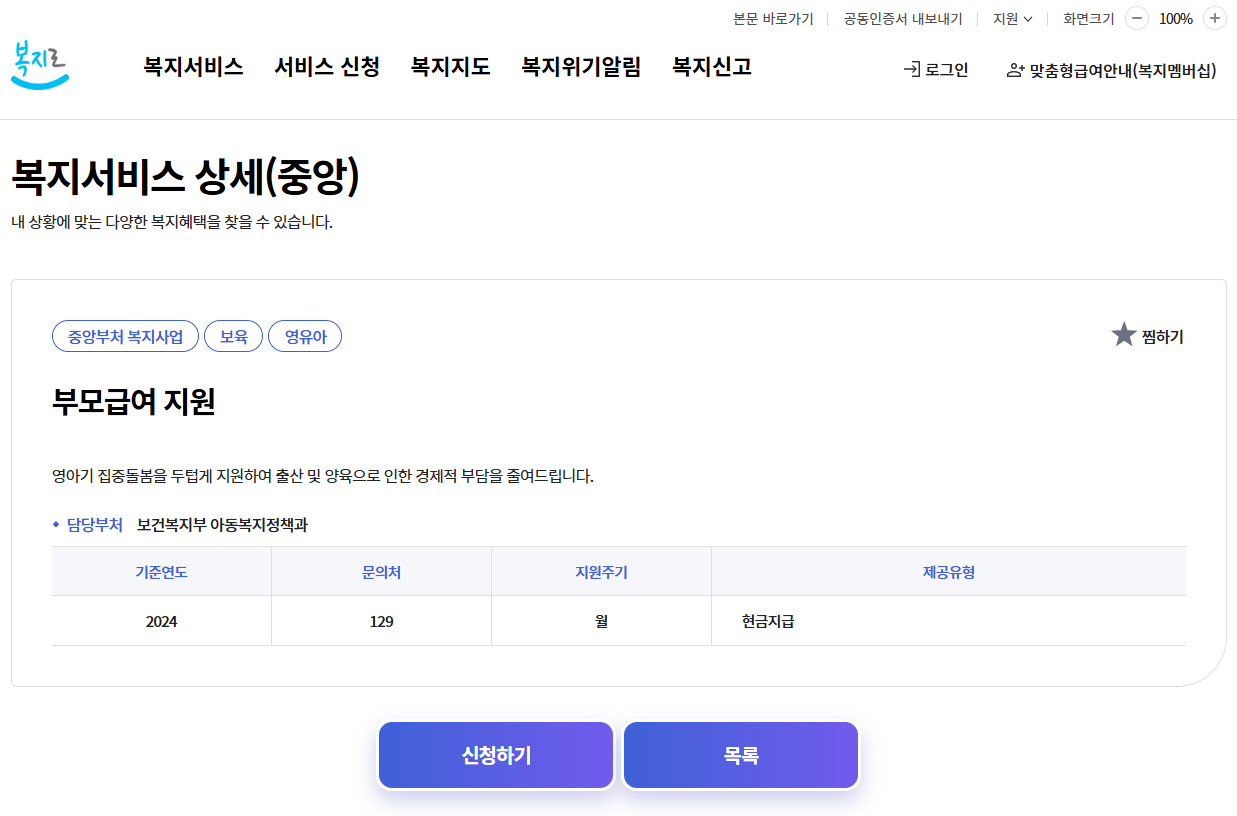This screenshot has width=1237, height=816.
Task: Toggle the 찜하기 star for 부모급여 지원
Action: (x=1124, y=333)
